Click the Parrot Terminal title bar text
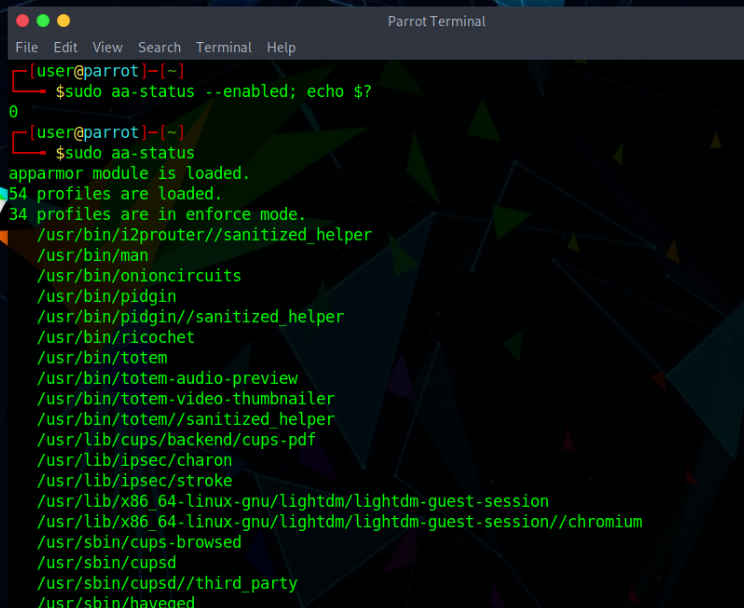744x608 pixels. click(x=436, y=21)
